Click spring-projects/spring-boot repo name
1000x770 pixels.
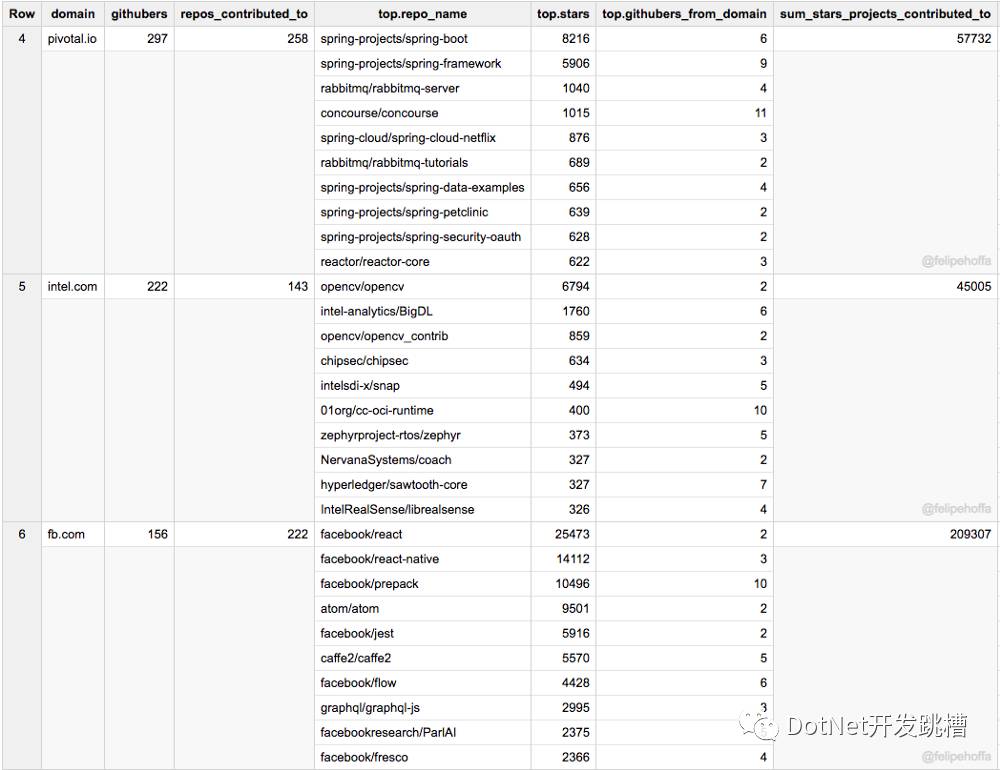393,39
